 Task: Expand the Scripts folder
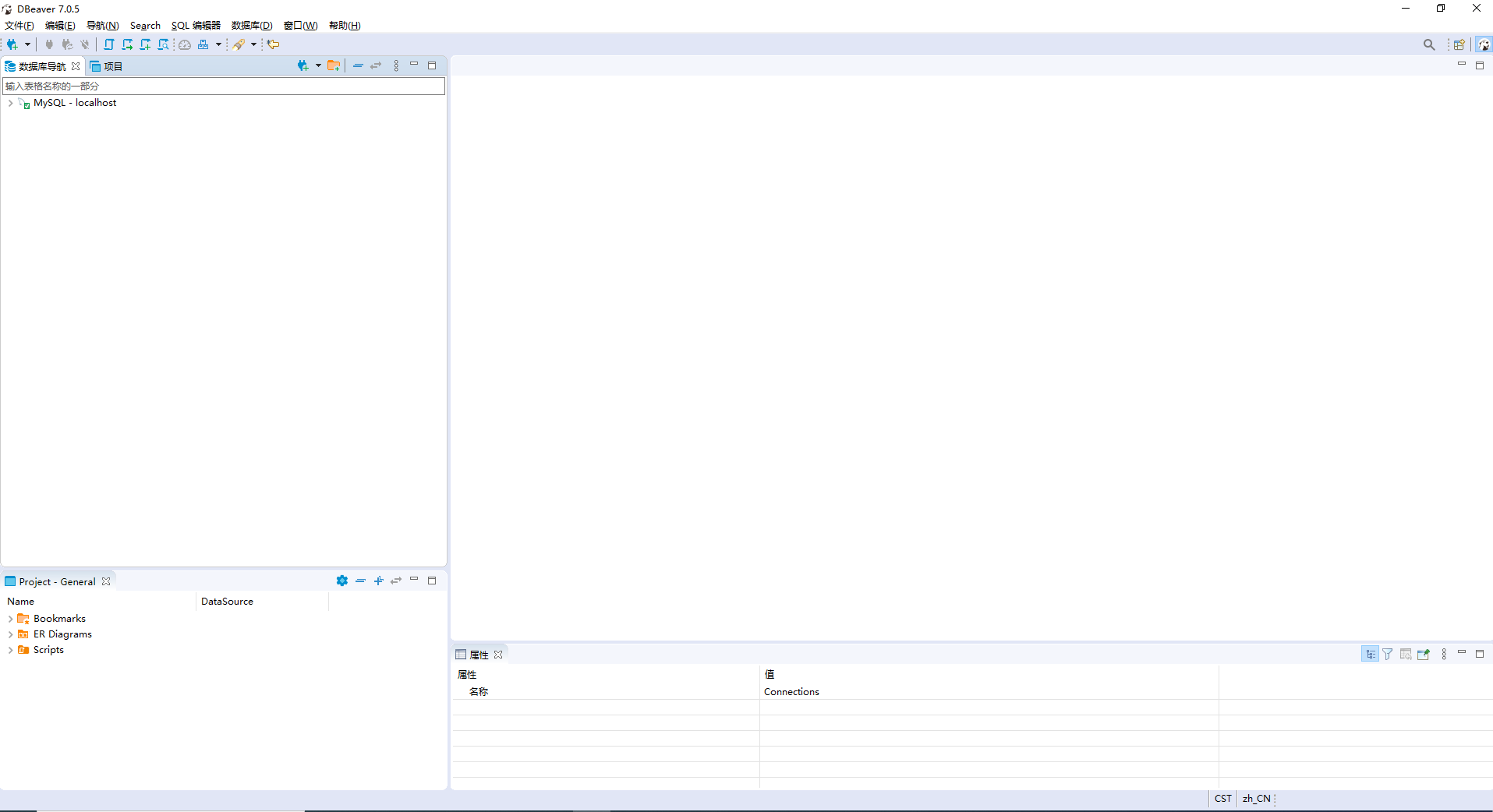click(10, 650)
